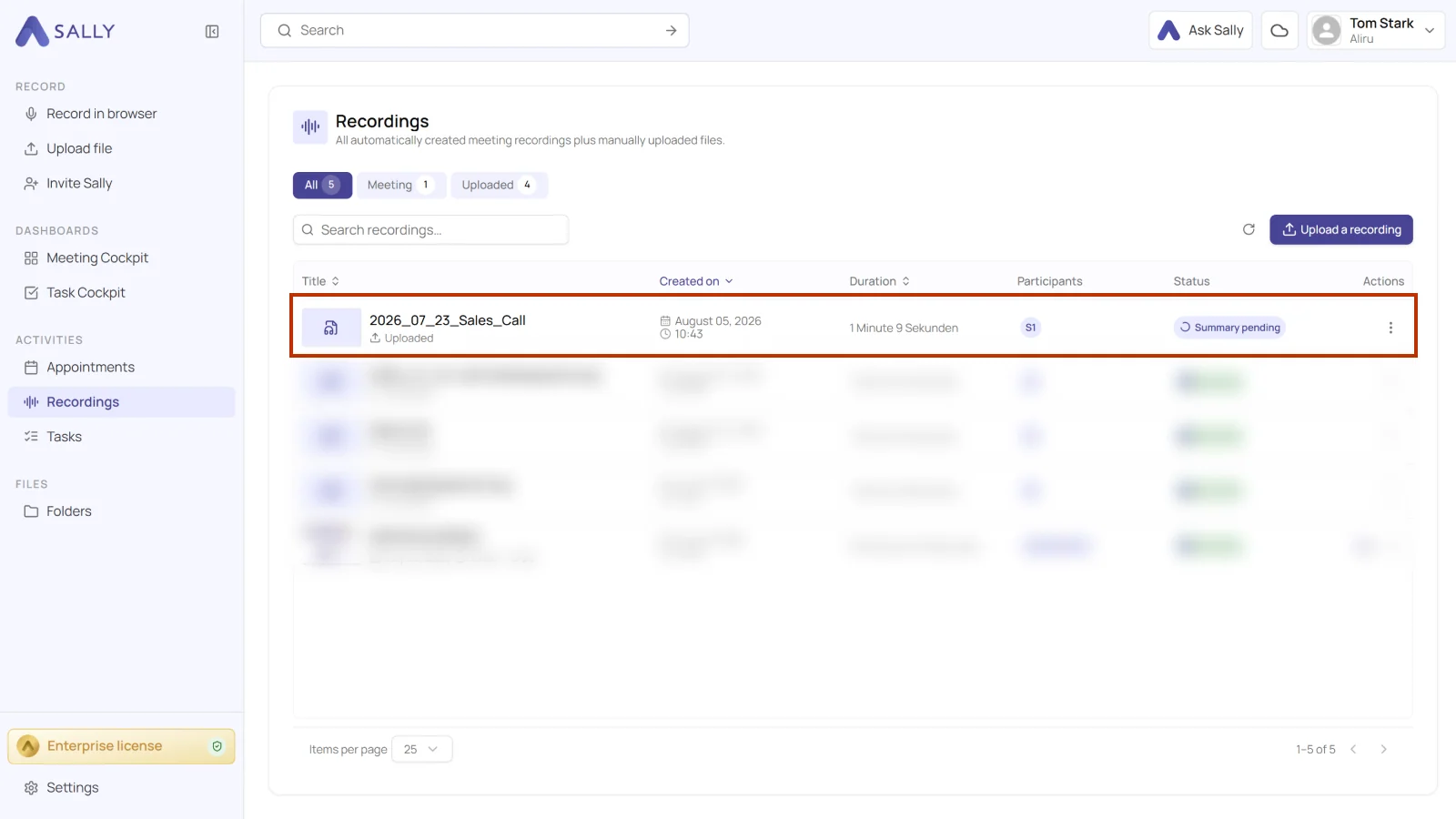The height and width of the screenshot is (819, 1456).
Task: Click the 1 Minute 9 Sekunden duration
Action: click(x=904, y=328)
